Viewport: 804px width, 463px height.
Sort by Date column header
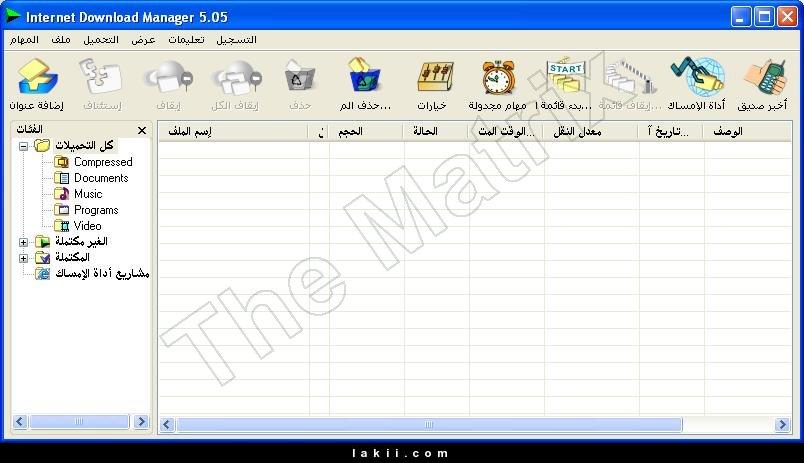tap(671, 131)
